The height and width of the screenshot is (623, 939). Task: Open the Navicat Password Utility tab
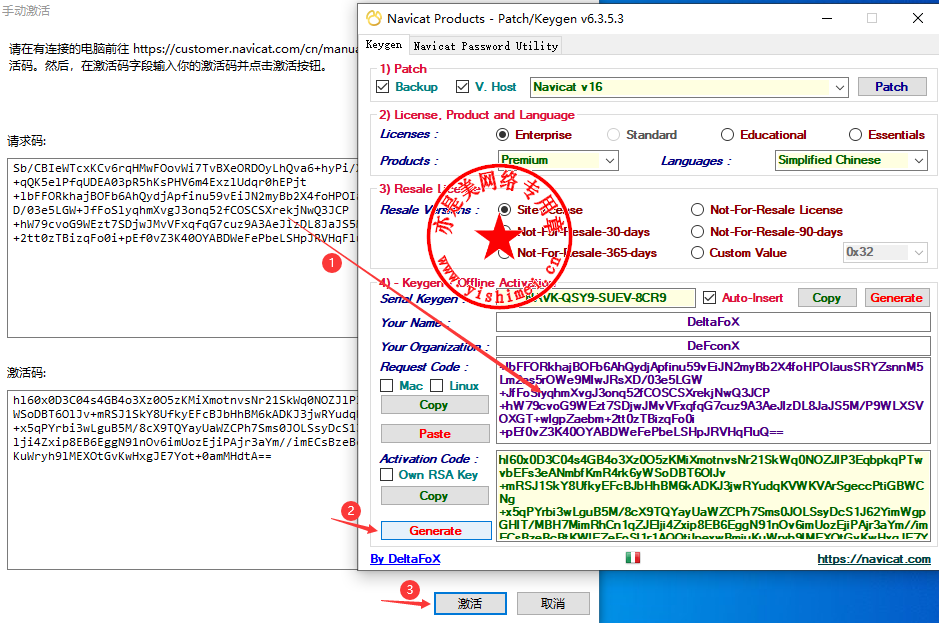pyautogui.click(x=486, y=46)
